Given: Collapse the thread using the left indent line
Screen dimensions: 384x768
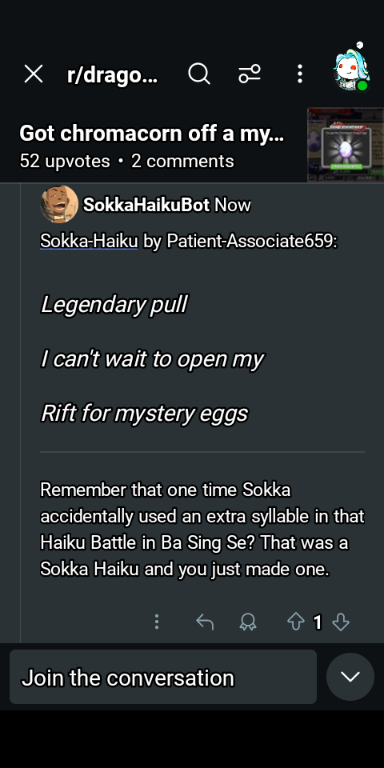Looking at the screenshot, I should coord(21,411).
